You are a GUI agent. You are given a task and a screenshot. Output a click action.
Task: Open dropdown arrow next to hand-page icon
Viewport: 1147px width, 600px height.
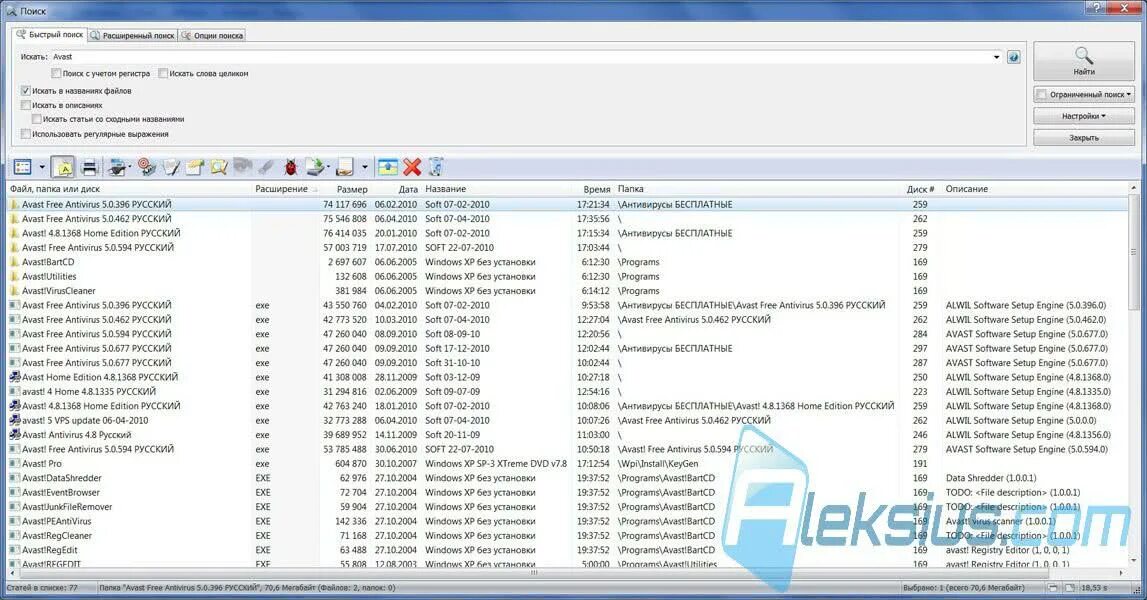364,168
